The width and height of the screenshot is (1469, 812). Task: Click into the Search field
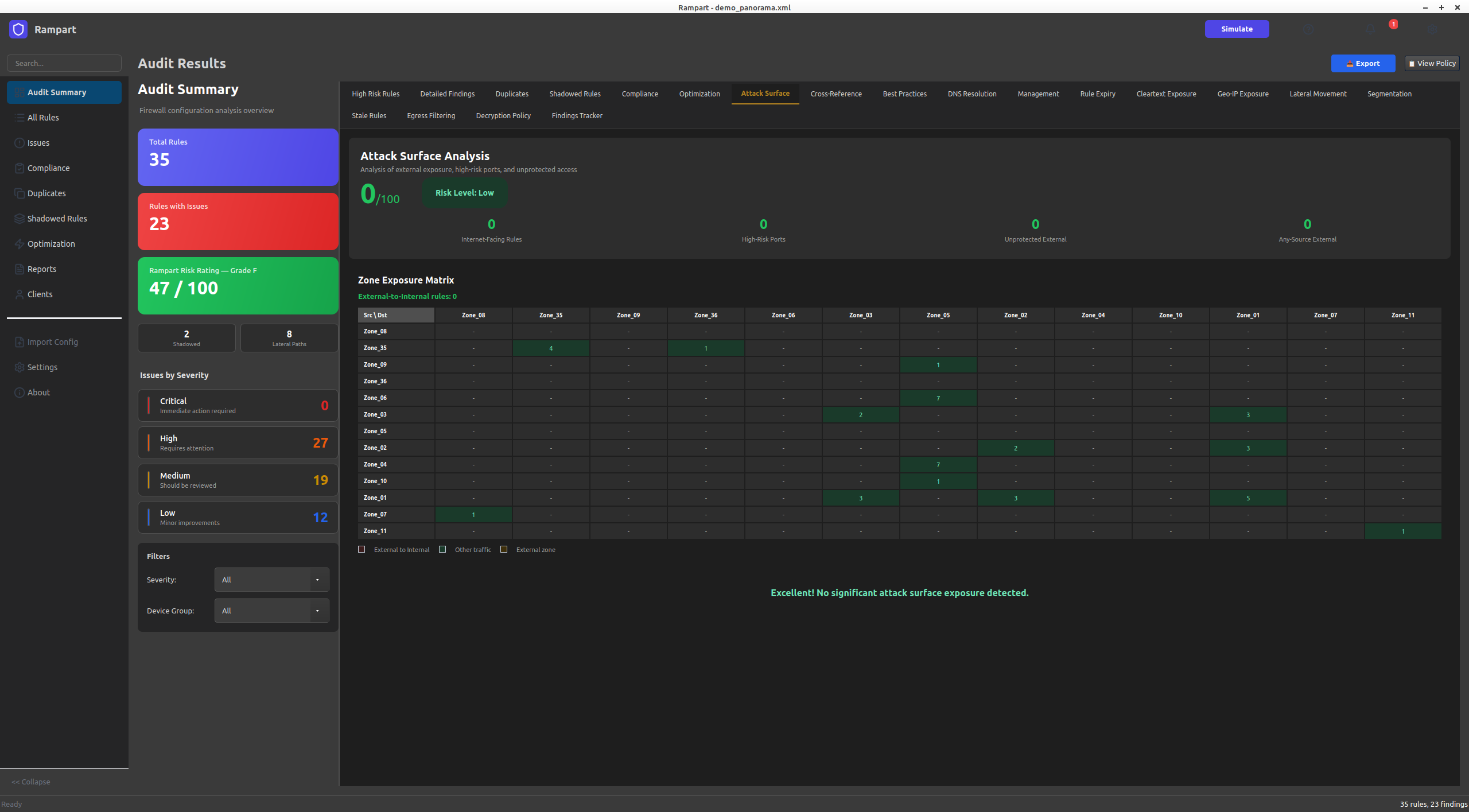(64, 63)
